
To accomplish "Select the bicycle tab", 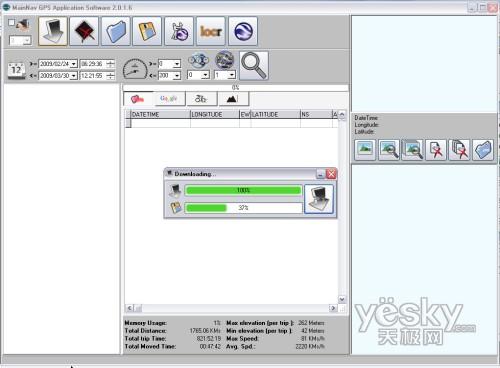I will click(x=201, y=99).
